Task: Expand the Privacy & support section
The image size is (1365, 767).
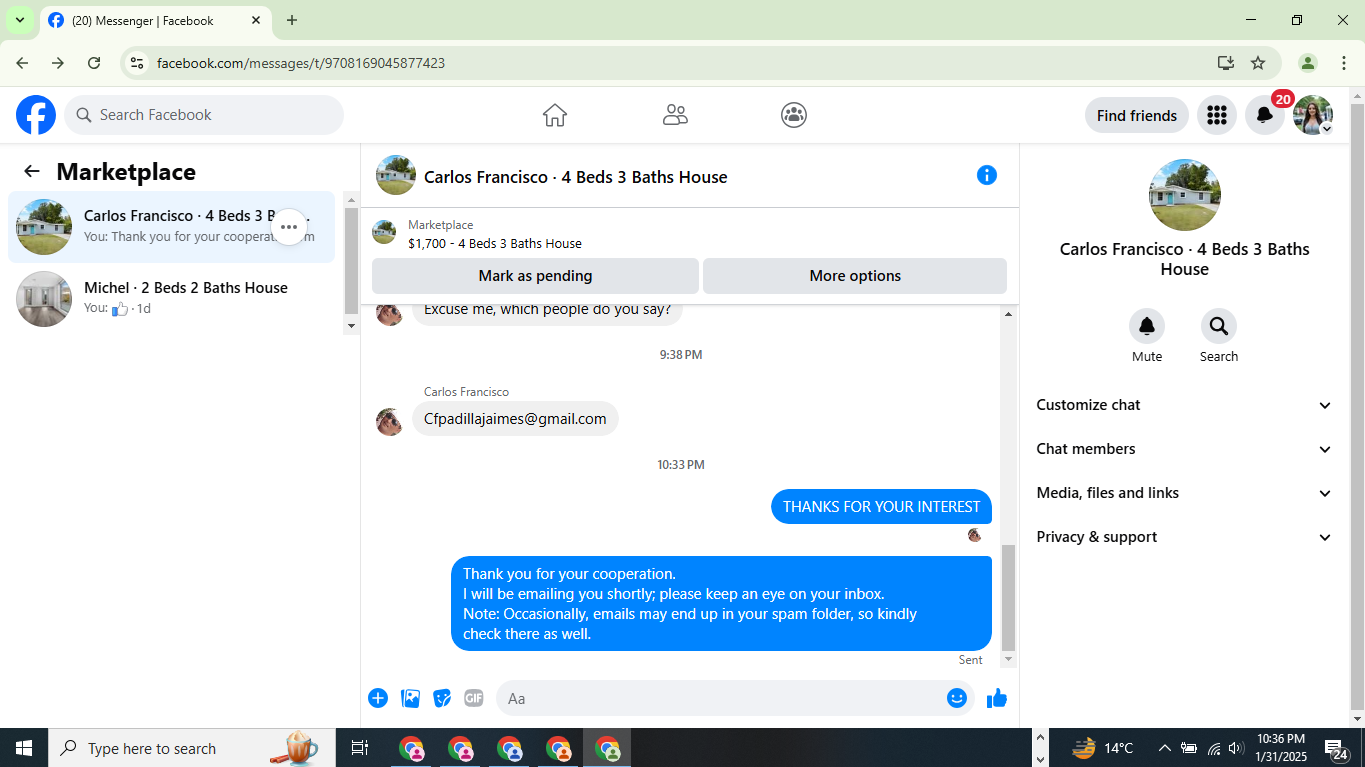Action: click(1185, 537)
